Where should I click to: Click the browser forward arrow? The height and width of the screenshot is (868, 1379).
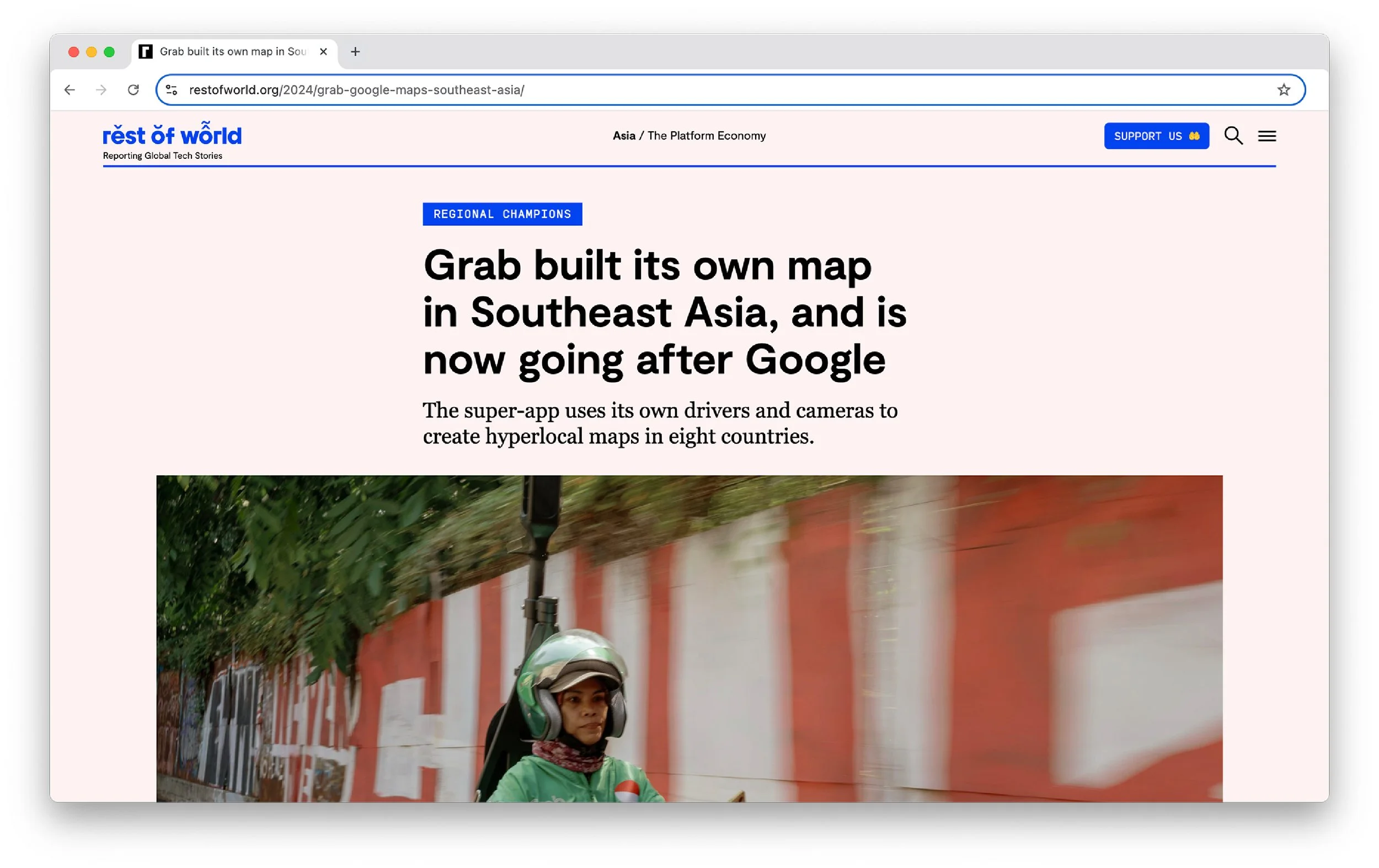(101, 90)
